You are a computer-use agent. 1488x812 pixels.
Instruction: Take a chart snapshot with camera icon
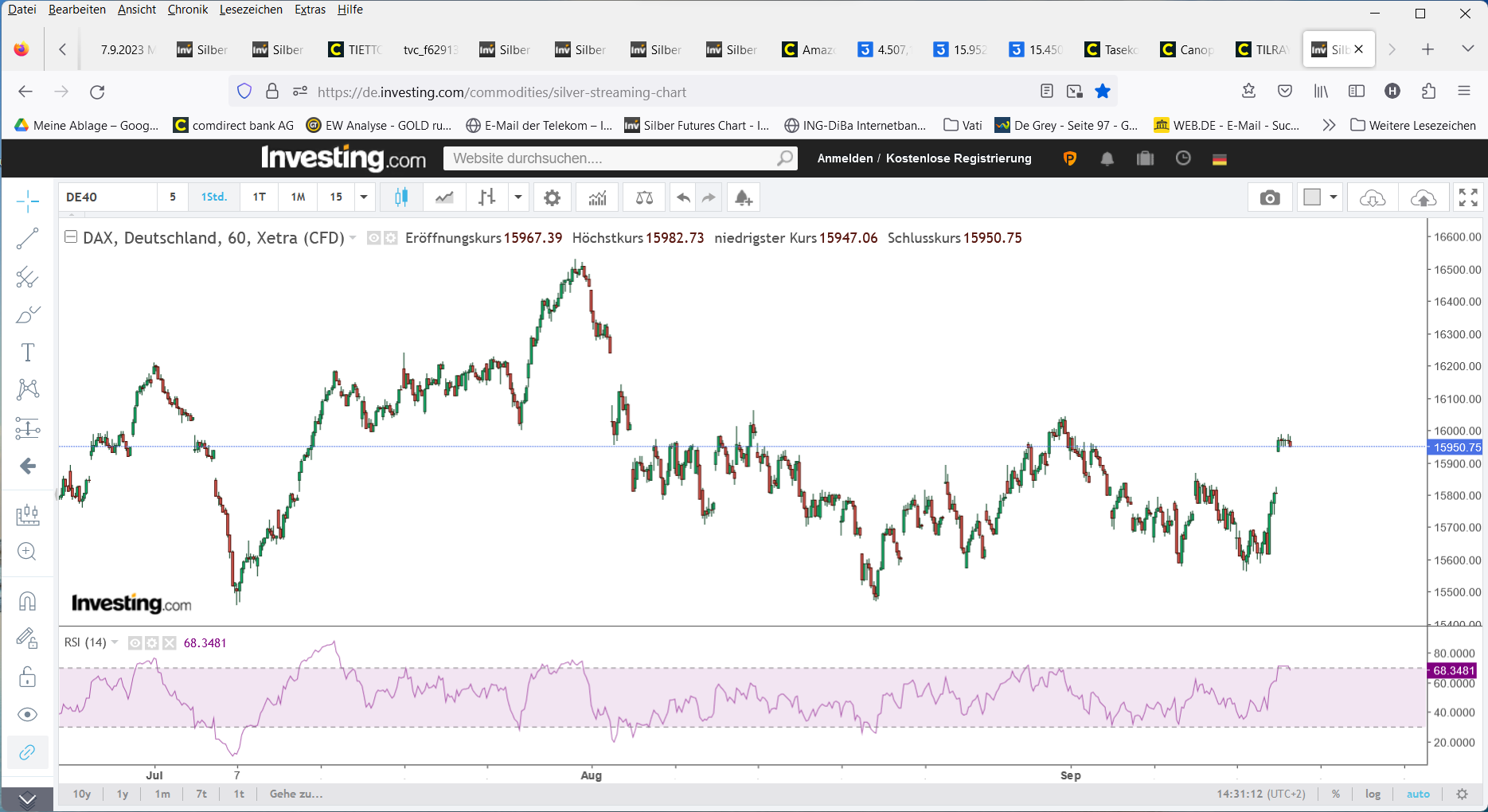1270,197
